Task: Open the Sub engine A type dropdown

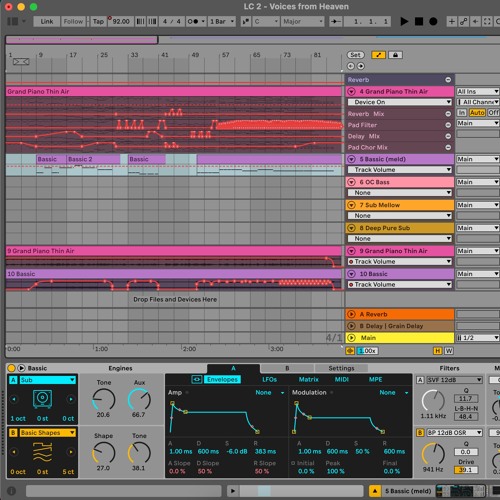Action: pyautogui.click(x=47, y=380)
